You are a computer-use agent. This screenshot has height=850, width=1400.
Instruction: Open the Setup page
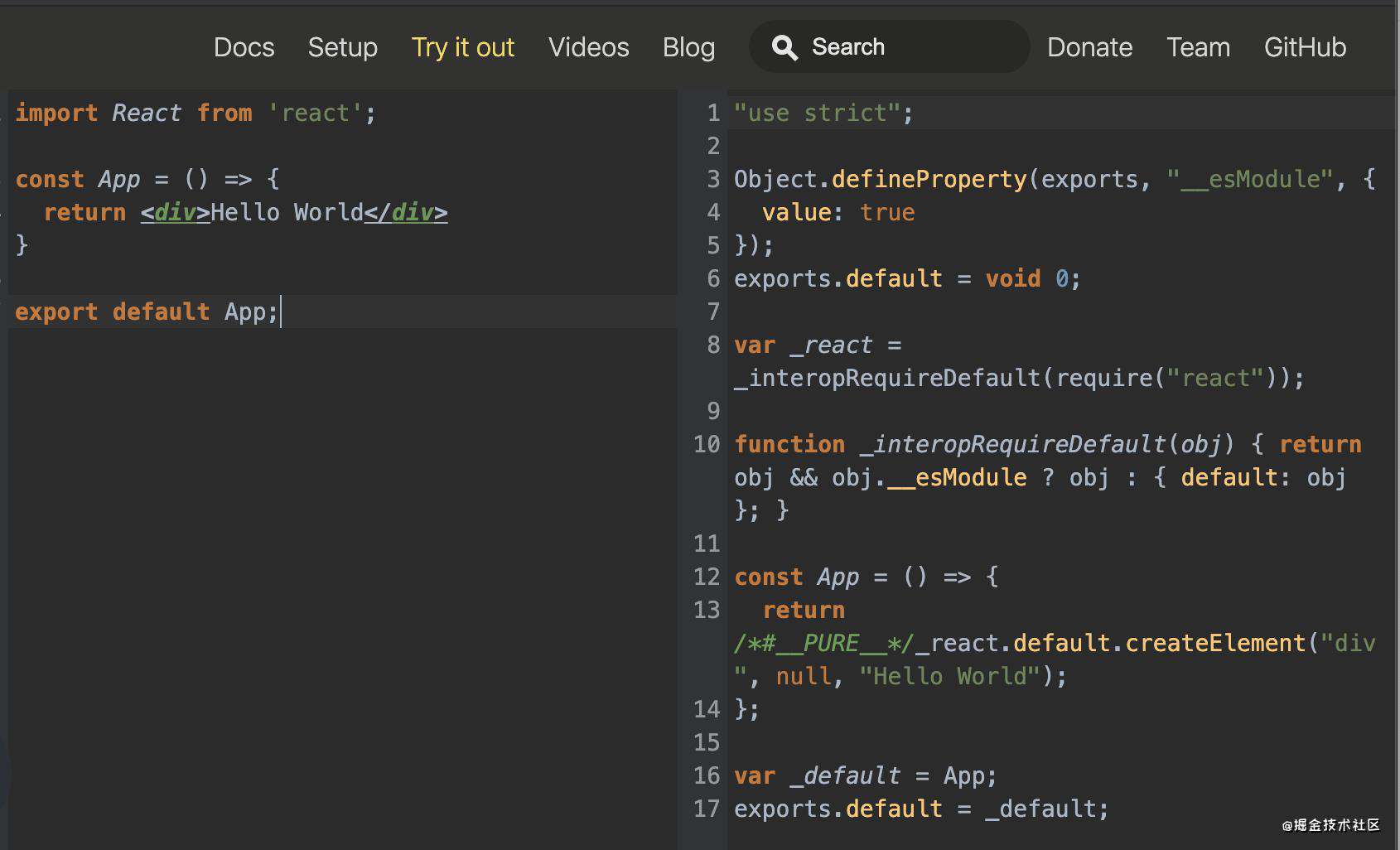[342, 47]
